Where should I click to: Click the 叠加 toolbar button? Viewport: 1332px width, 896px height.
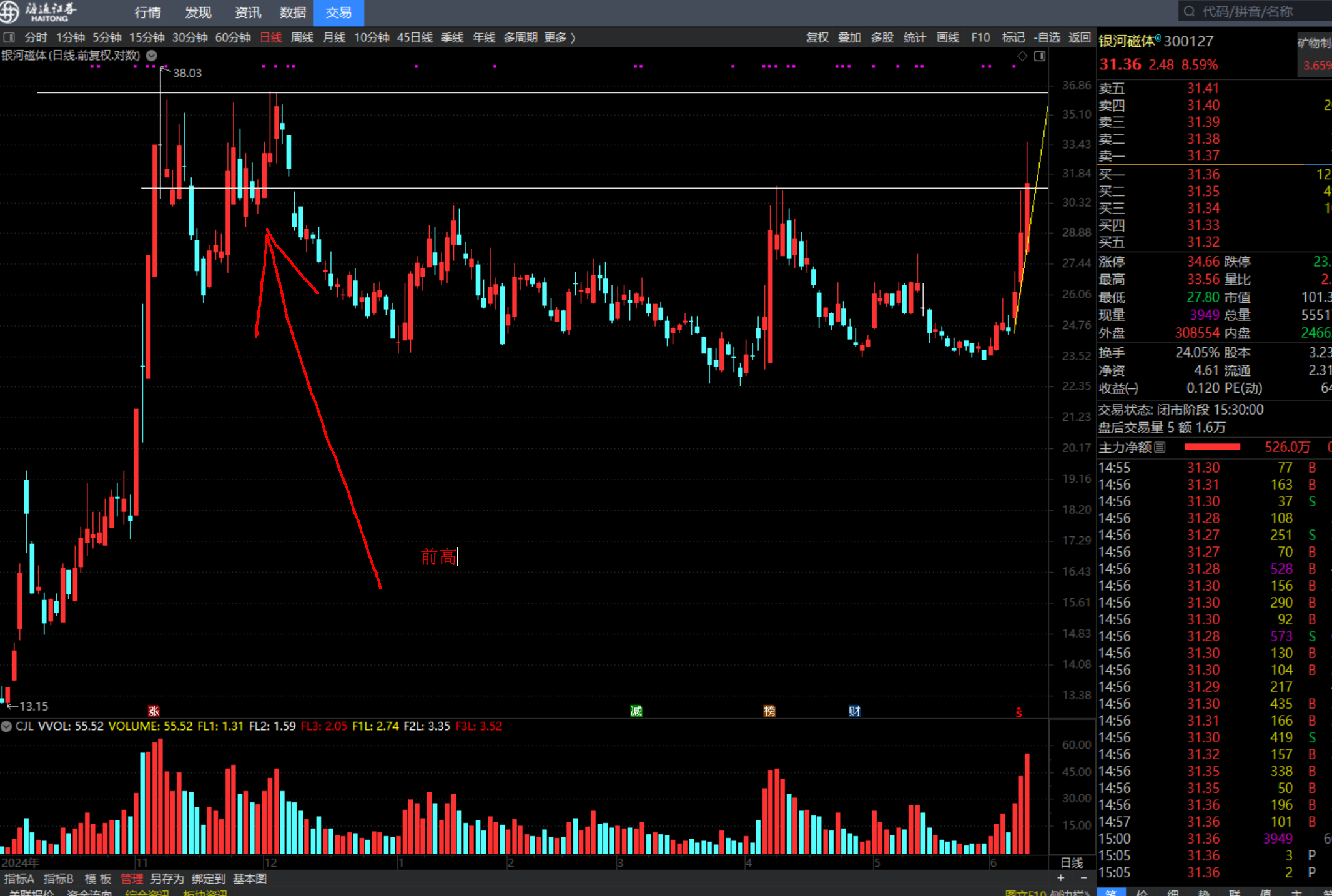click(x=849, y=37)
